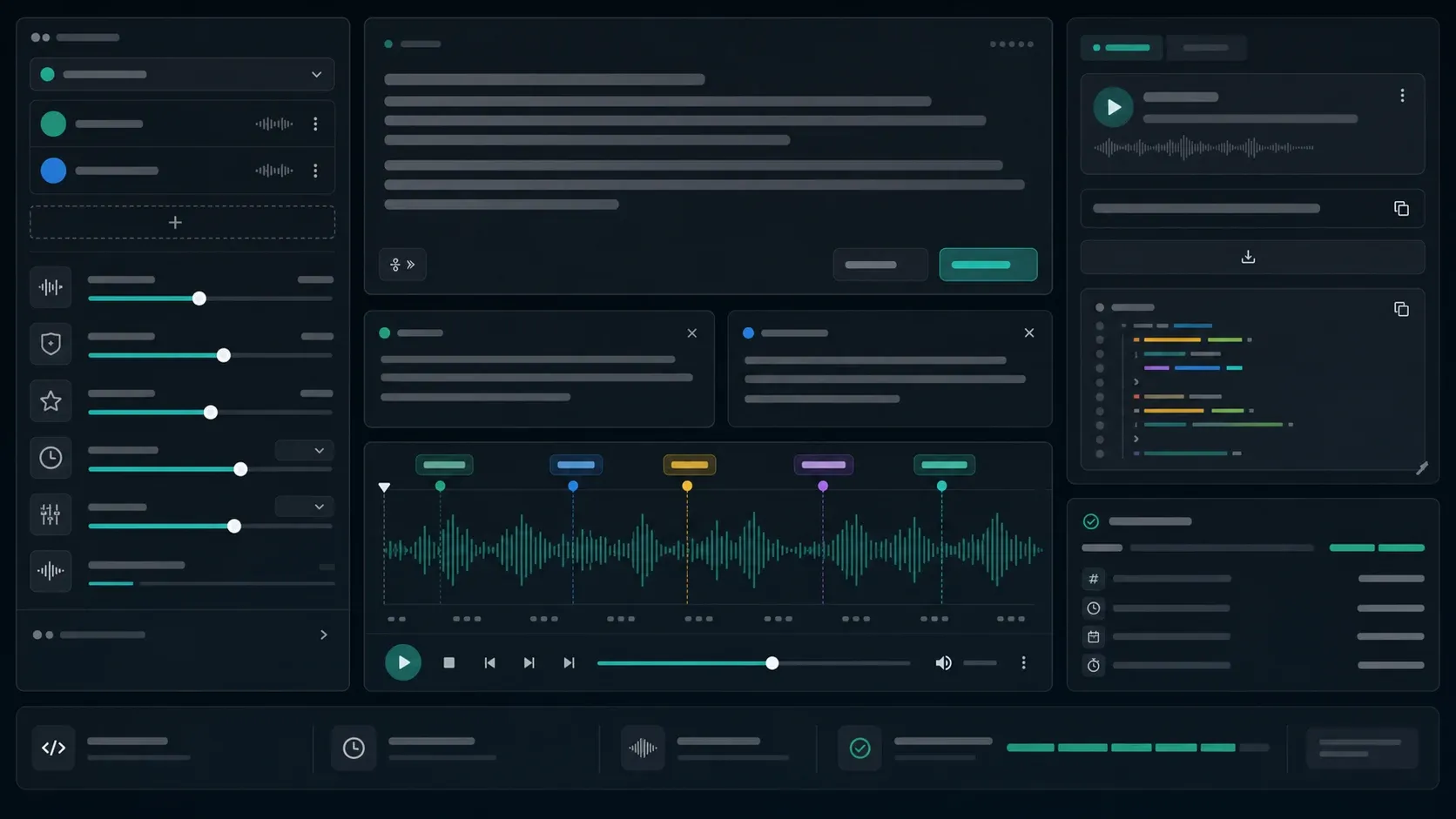Image resolution: width=1456 pixels, height=819 pixels.
Task: Click the insert-pause icon button under the text
Action: tap(402, 265)
